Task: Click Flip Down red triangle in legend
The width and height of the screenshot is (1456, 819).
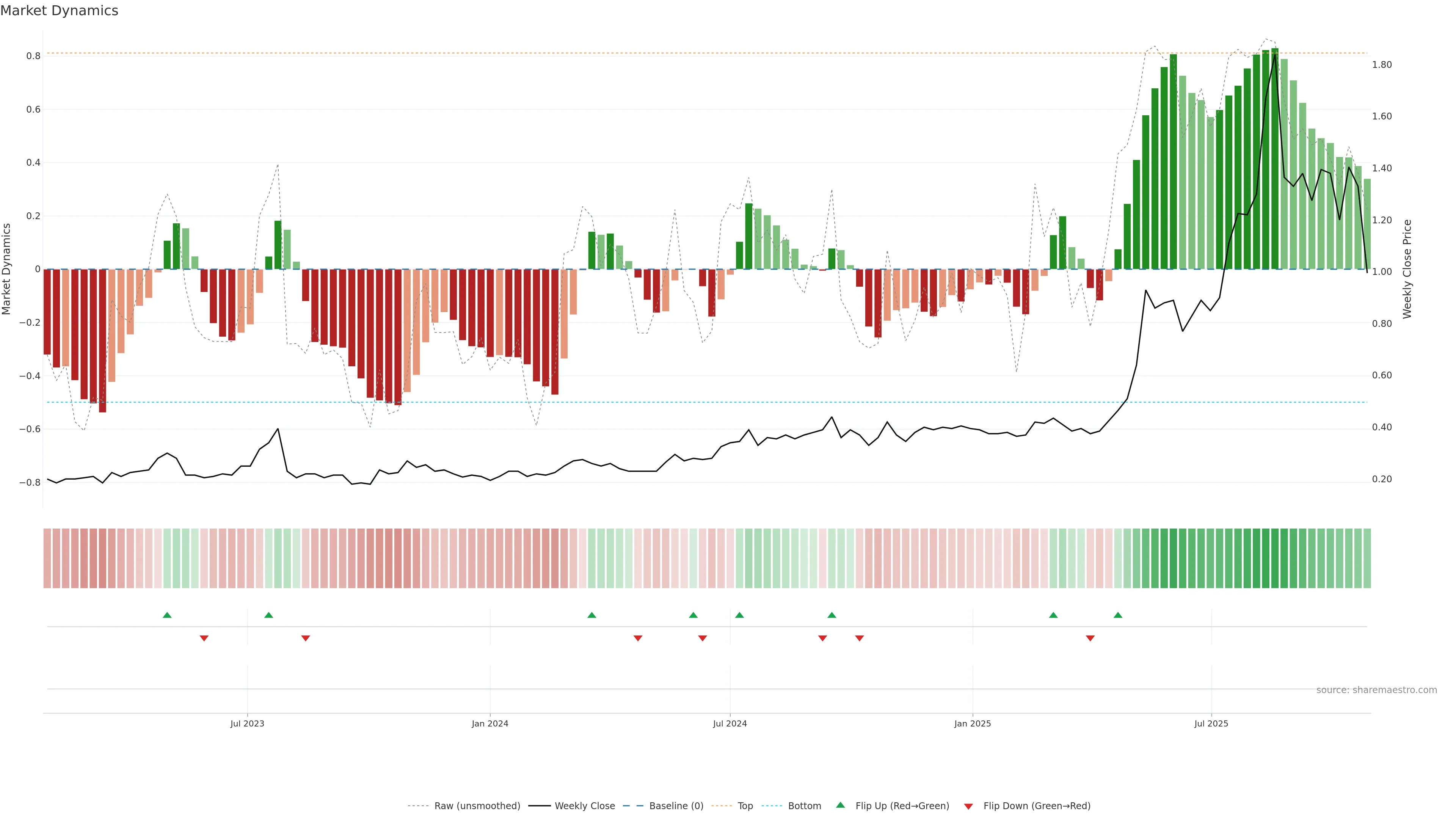Action: pyautogui.click(x=968, y=806)
